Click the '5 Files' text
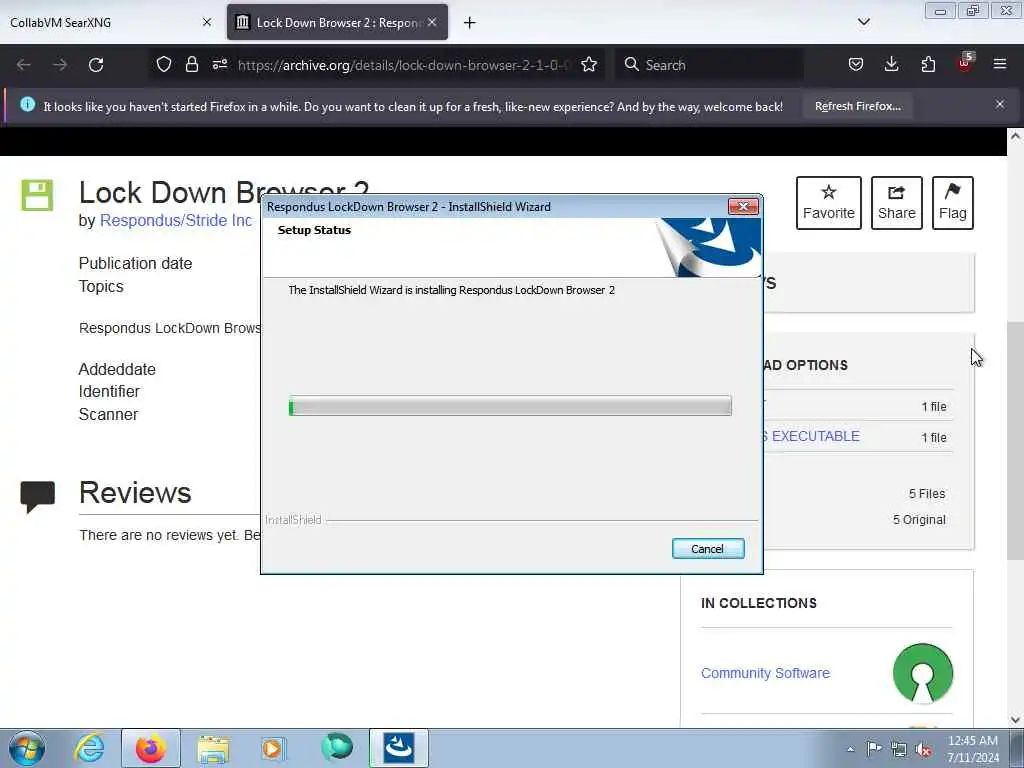This screenshot has height=768, width=1024. [x=927, y=494]
